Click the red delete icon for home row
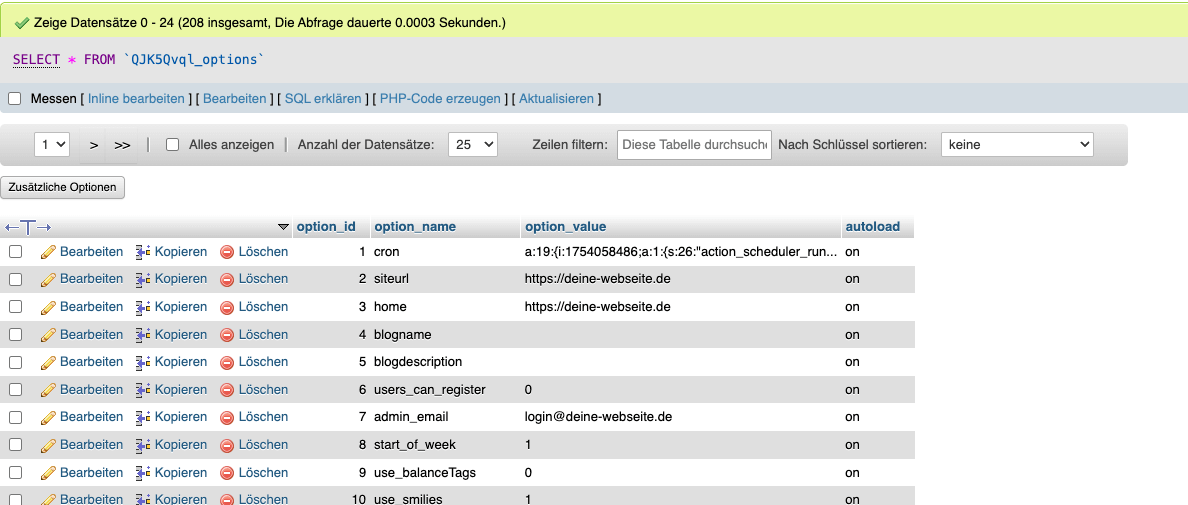 (227, 307)
